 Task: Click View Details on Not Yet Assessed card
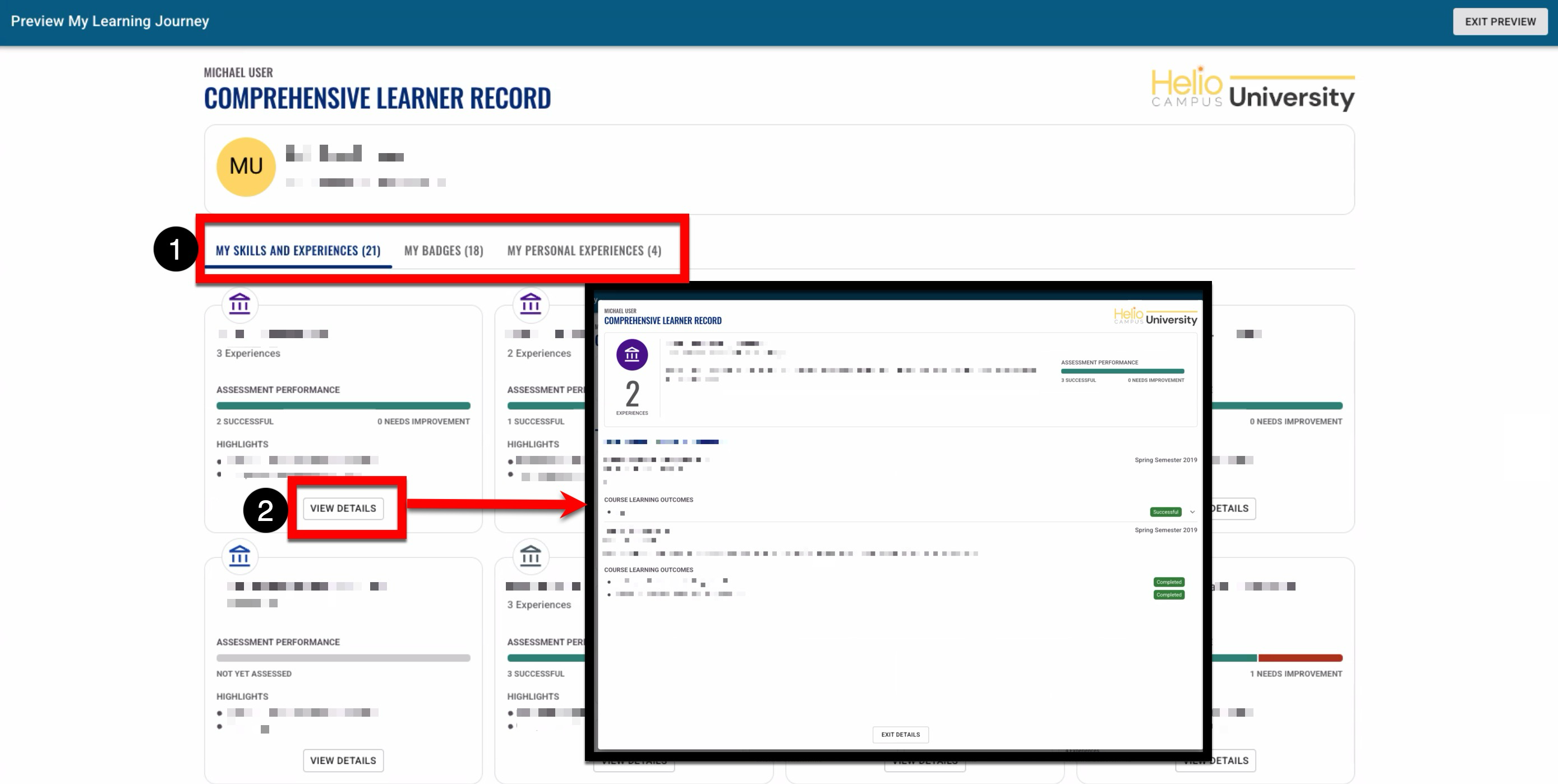point(343,760)
